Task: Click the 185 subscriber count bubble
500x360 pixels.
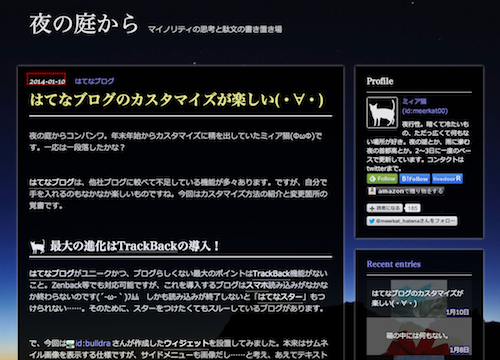Action: pyautogui.click(x=412, y=208)
